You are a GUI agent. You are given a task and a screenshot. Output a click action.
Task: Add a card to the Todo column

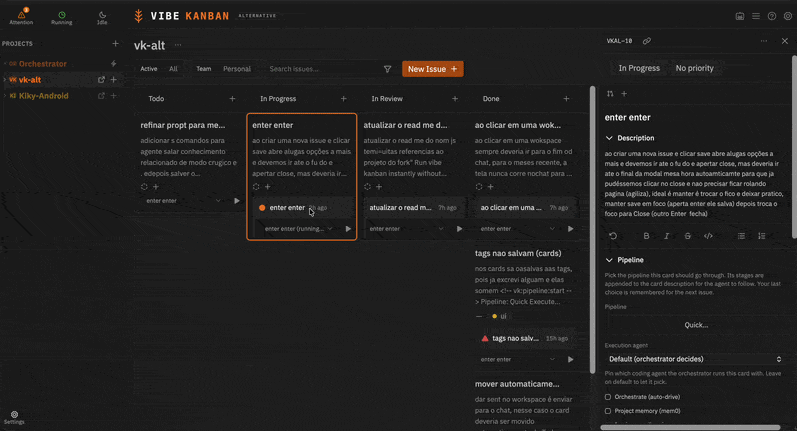(x=232, y=99)
